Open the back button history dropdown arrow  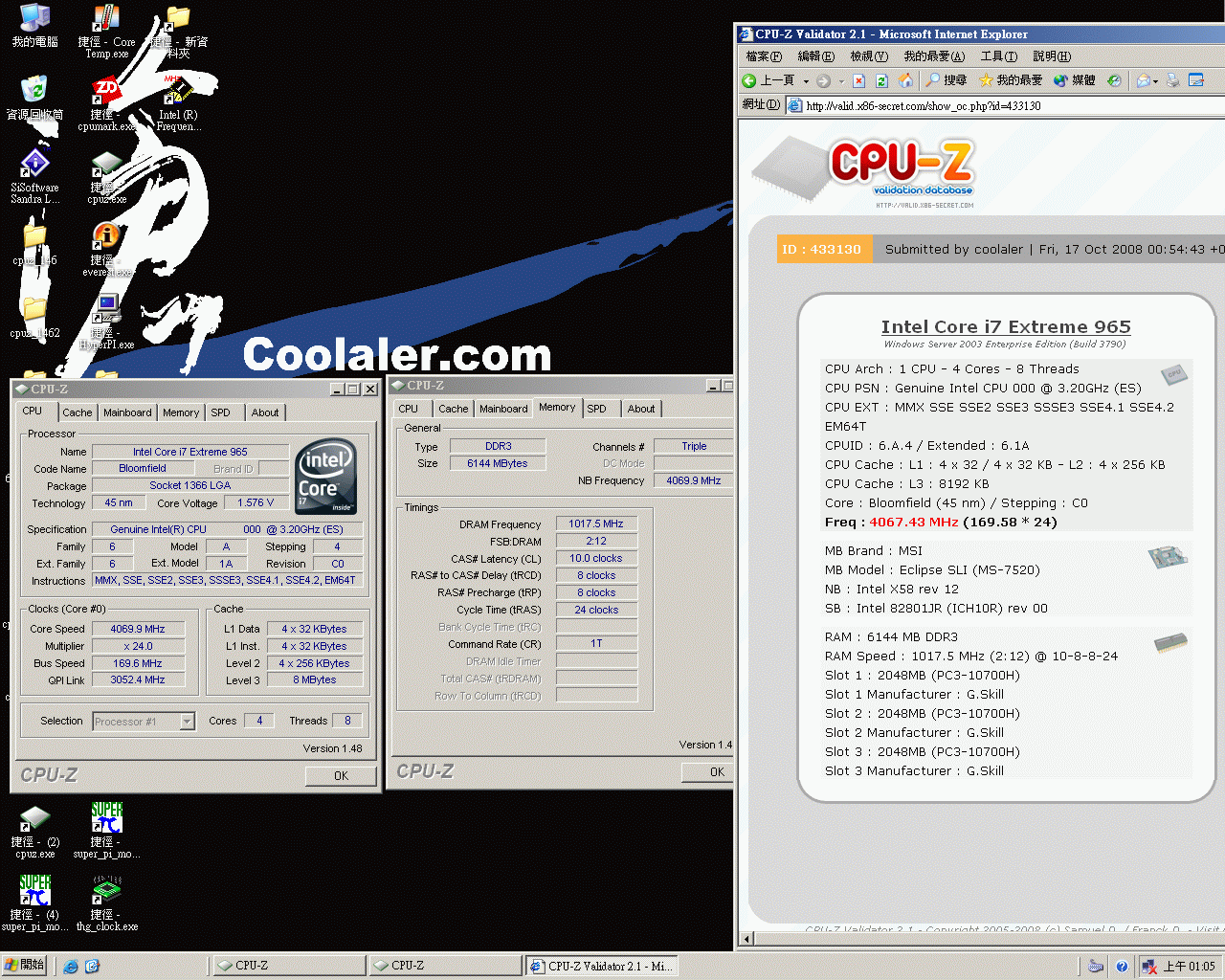coord(806,81)
